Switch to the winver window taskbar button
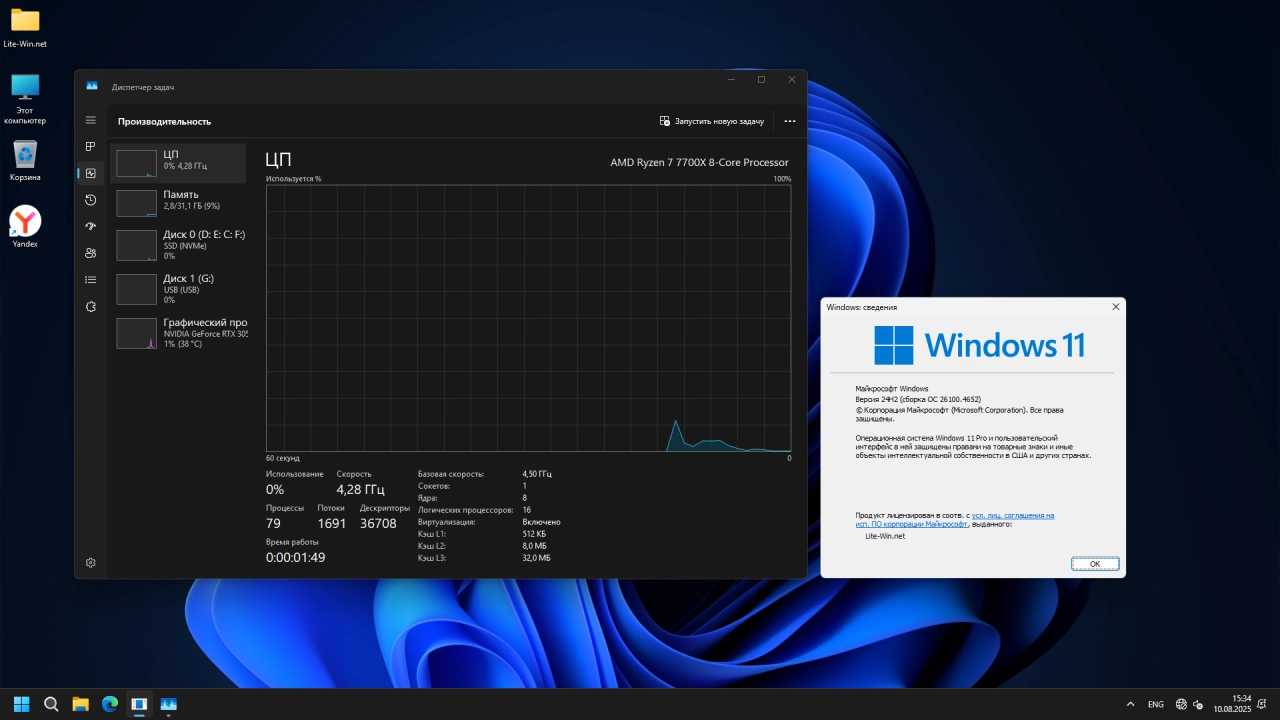This screenshot has height=720, width=1280. pos(139,704)
